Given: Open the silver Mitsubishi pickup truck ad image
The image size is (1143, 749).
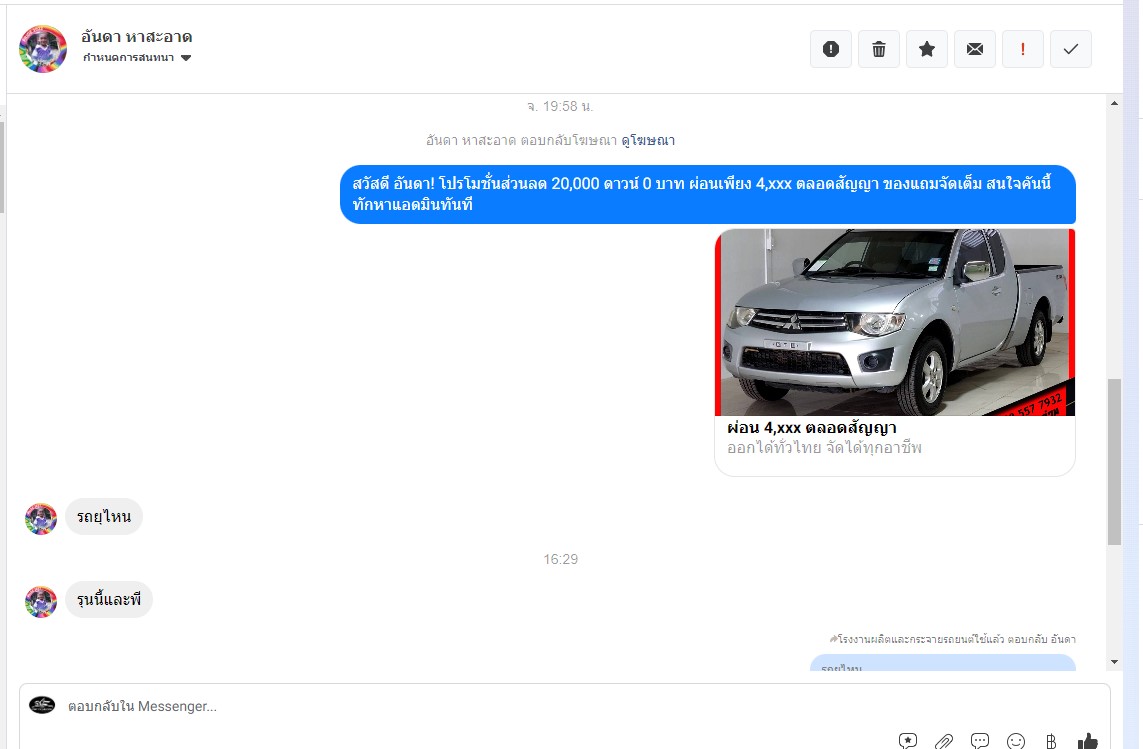Looking at the screenshot, I should tap(895, 322).
